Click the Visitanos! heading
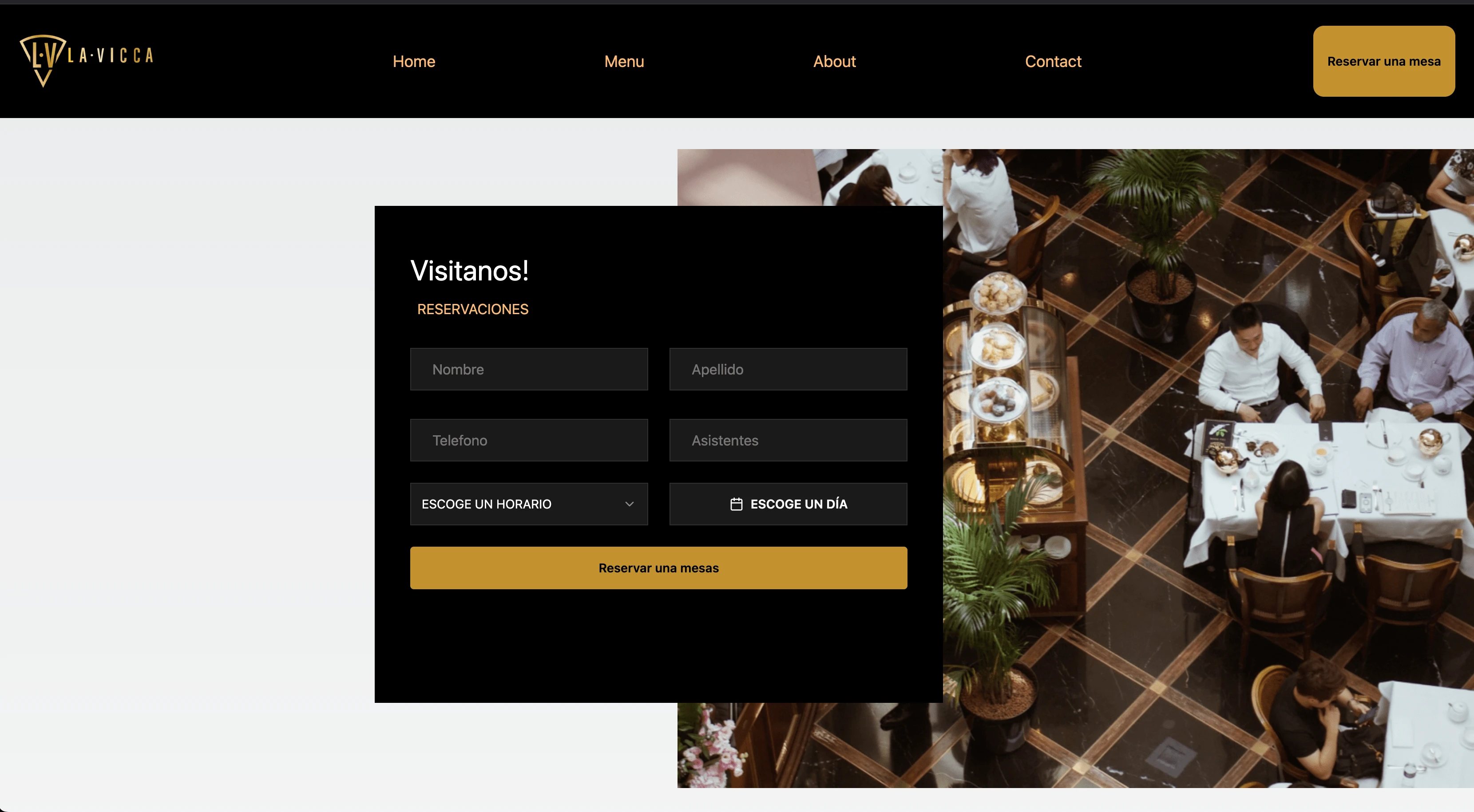Screen dimensions: 1474x812 click(469, 271)
